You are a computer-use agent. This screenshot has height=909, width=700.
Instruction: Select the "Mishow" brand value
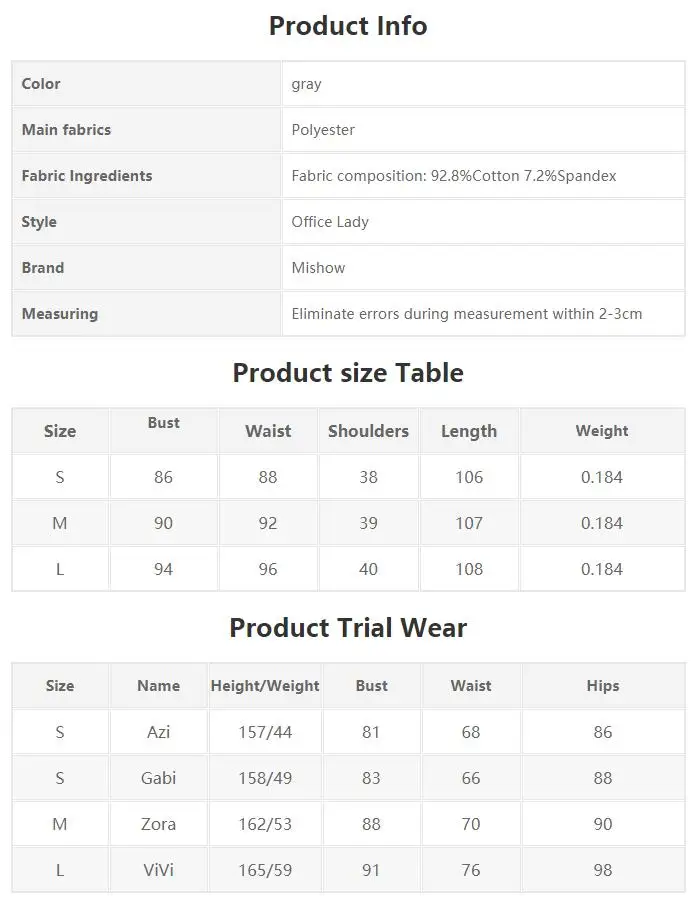[318, 268]
